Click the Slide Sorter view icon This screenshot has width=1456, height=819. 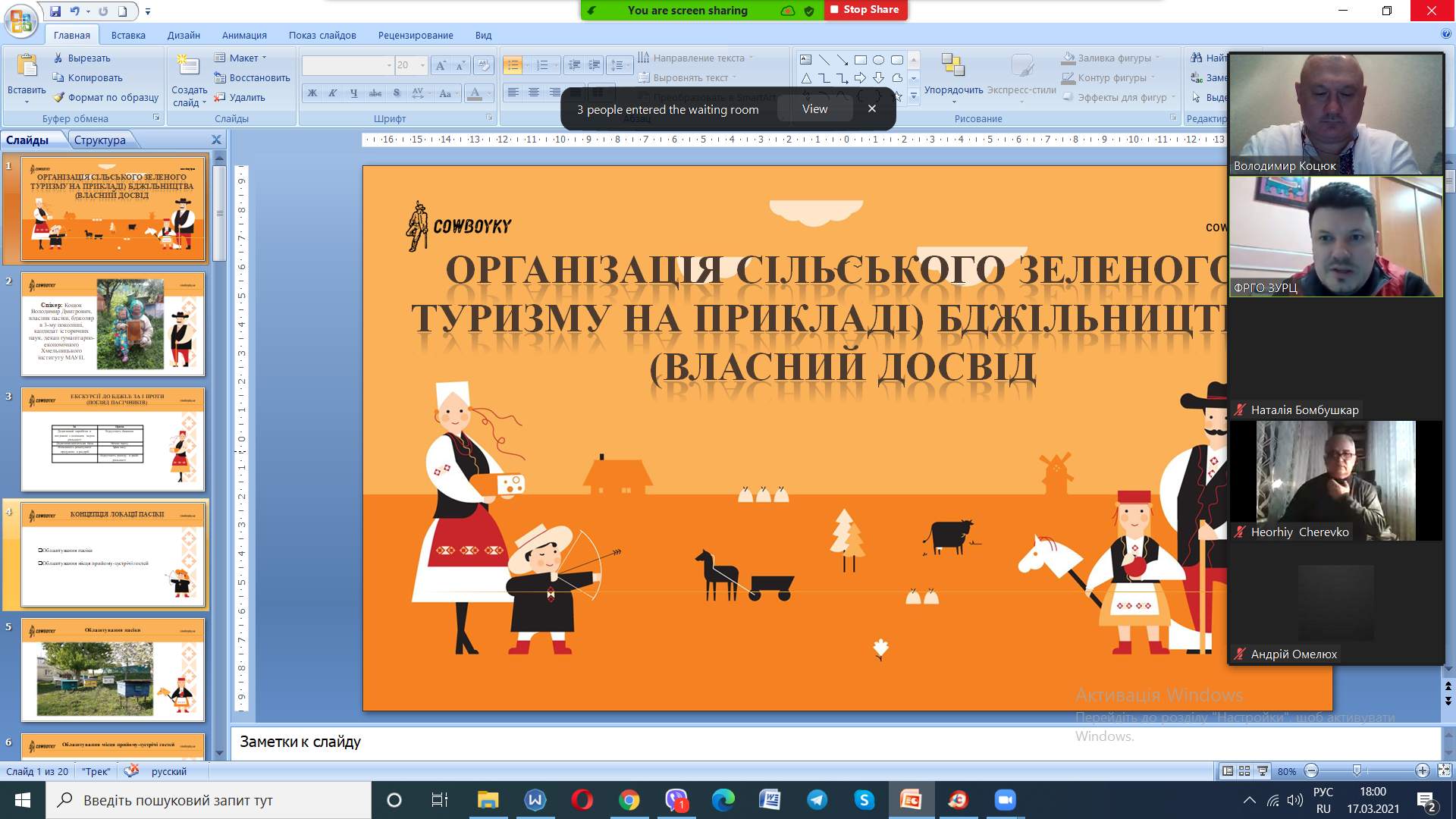pos(1244,771)
